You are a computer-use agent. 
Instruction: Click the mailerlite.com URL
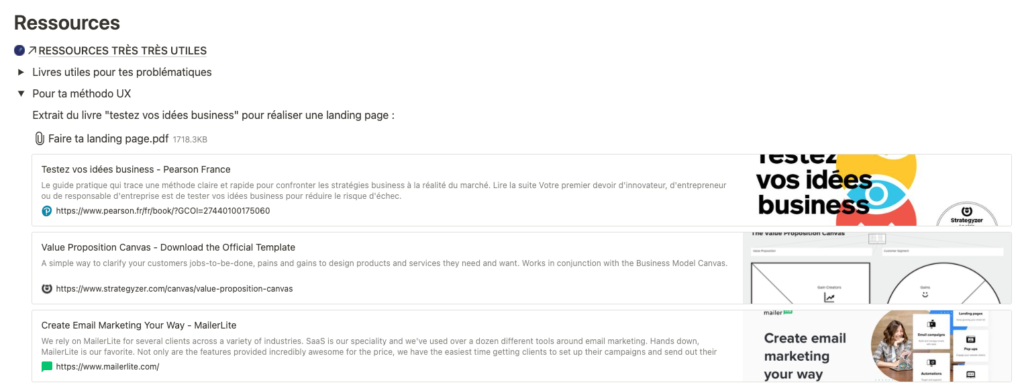(107, 367)
